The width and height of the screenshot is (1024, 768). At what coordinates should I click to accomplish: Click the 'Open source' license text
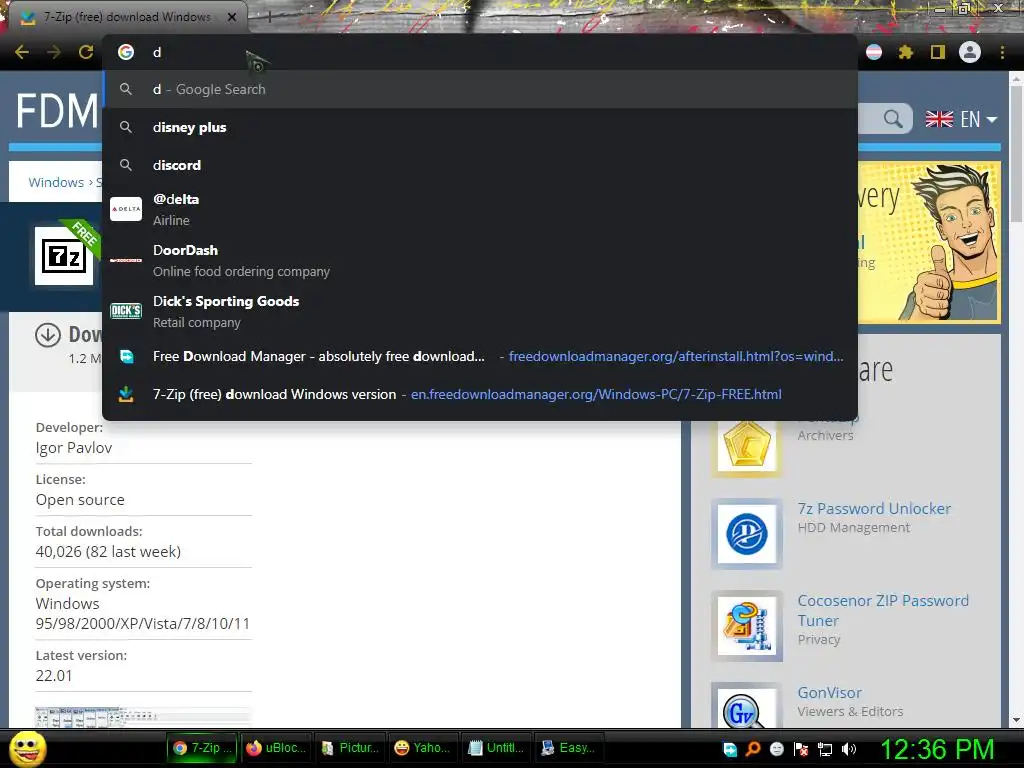click(80, 500)
